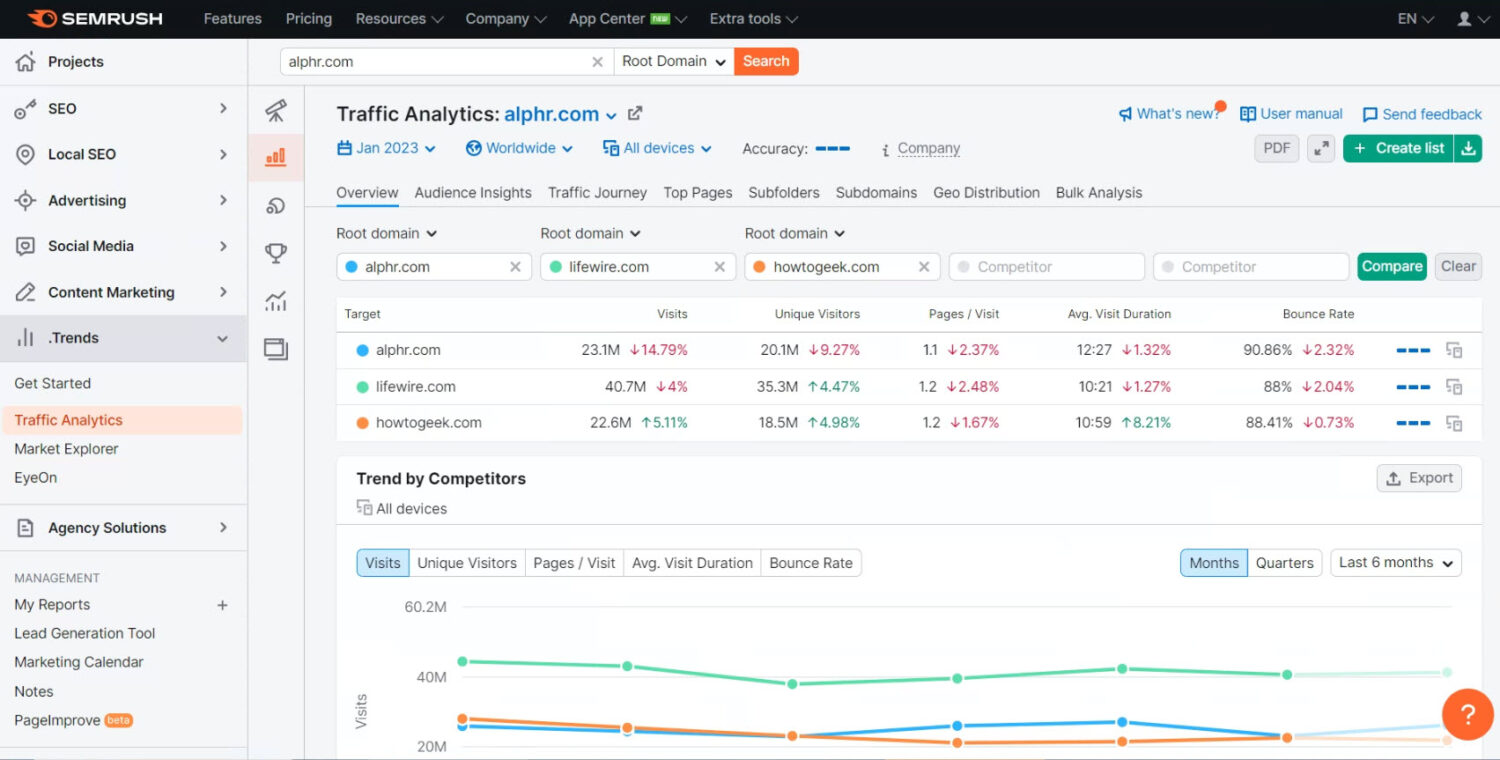
Task: Click the Clear button
Action: pyautogui.click(x=1458, y=266)
